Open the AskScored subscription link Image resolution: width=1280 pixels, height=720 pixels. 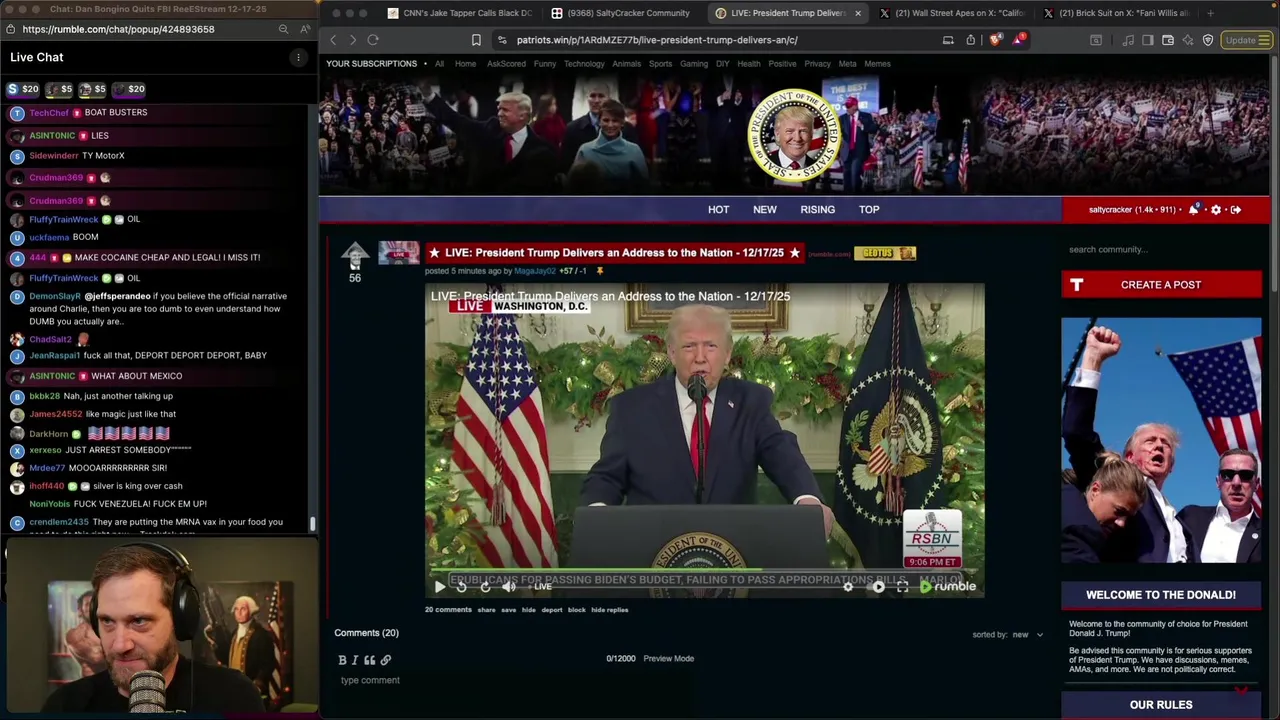pyautogui.click(x=506, y=64)
